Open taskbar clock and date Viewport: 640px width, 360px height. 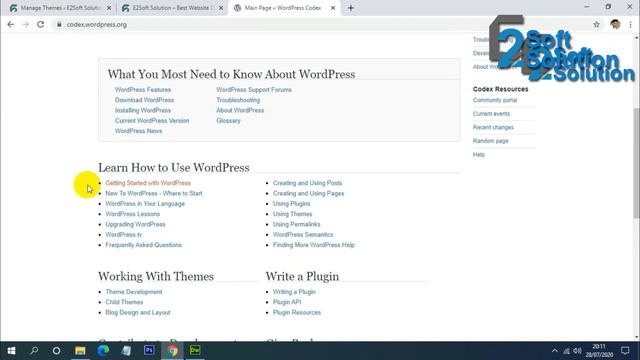(x=599, y=351)
